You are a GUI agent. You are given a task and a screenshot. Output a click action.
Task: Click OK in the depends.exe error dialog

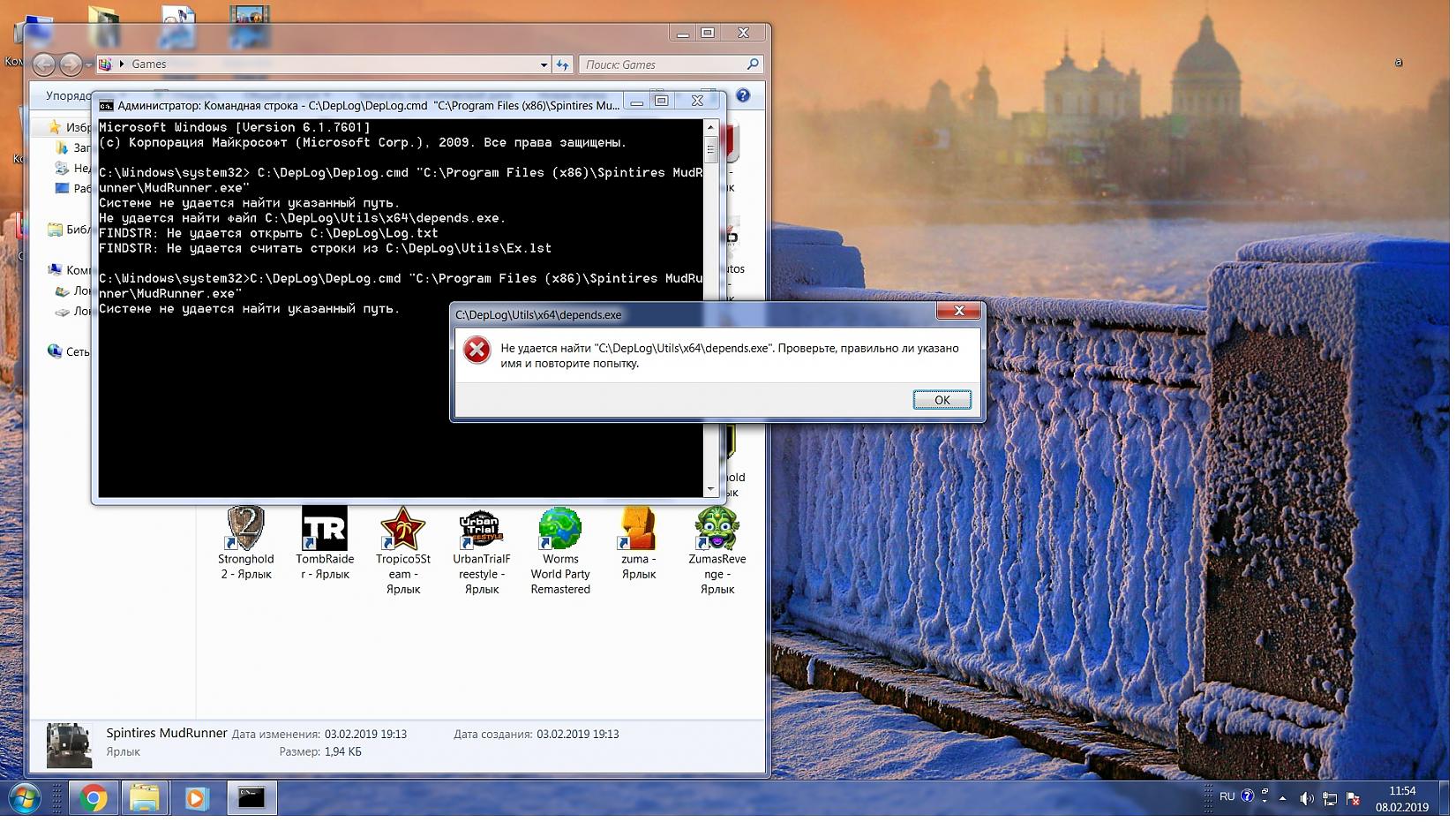942,400
